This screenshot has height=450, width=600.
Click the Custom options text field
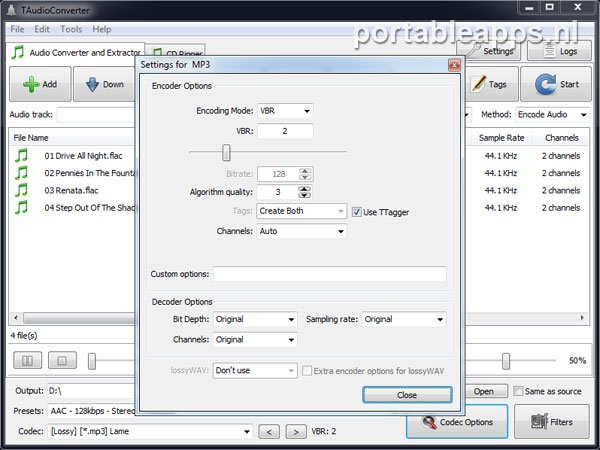(x=329, y=274)
